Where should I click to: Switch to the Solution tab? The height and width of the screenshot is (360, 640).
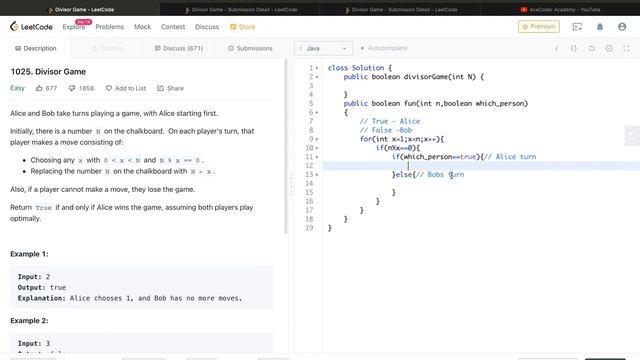tap(107, 48)
